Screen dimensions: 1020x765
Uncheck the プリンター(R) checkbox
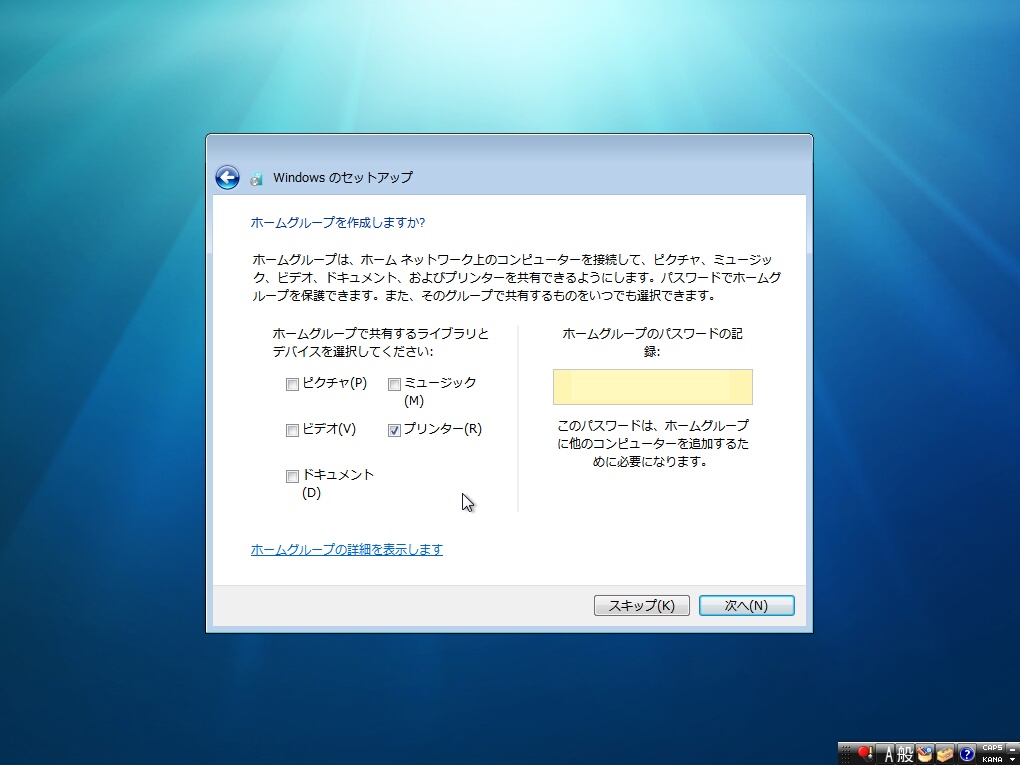click(x=394, y=431)
